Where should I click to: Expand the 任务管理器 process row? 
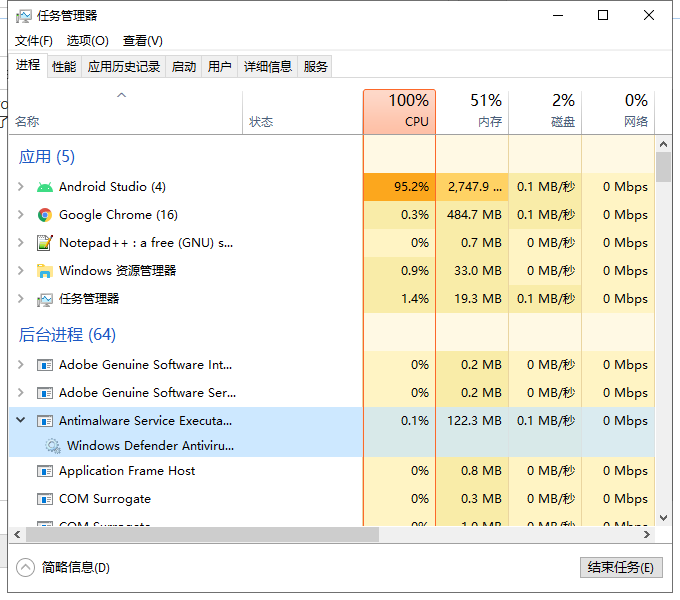point(20,299)
